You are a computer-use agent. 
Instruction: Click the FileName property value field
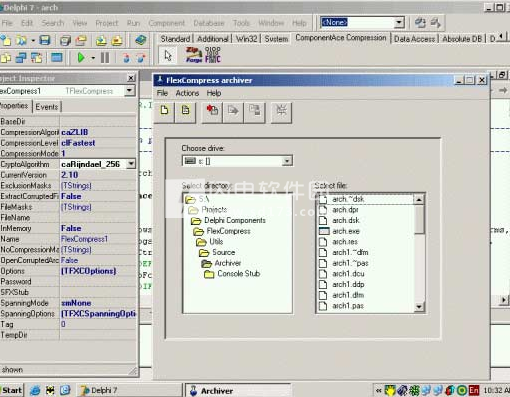pyautogui.click(x=98, y=217)
